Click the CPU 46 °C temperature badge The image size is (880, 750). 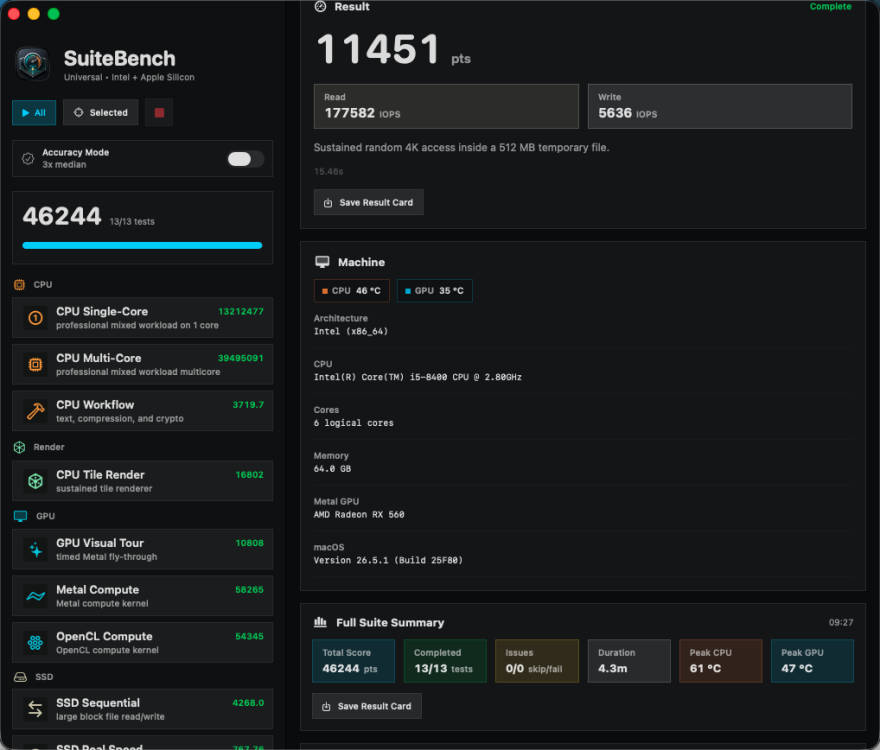[x=352, y=291]
